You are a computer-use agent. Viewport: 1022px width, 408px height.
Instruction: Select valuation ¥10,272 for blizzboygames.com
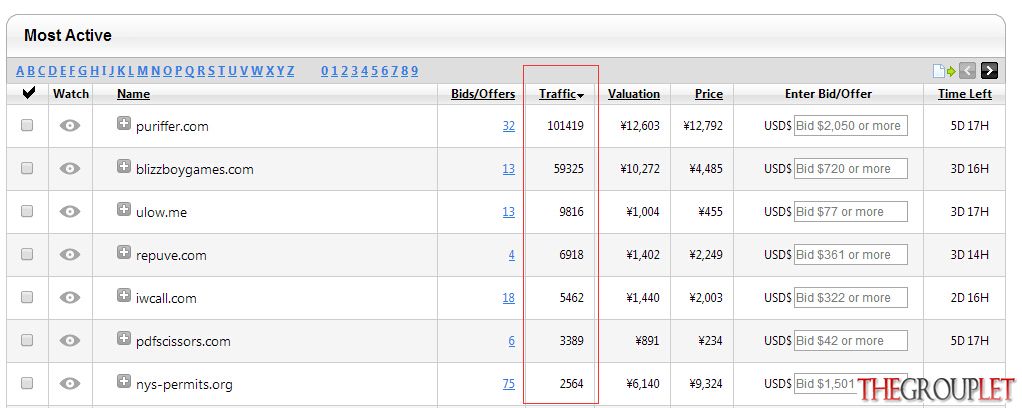[639, 169]
